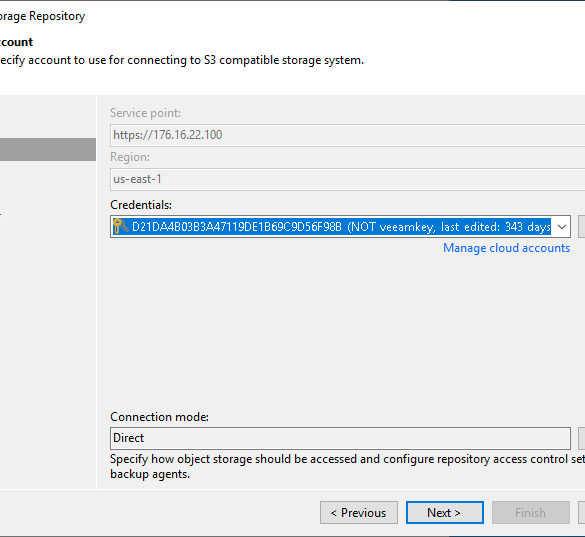Screen dimensions: 585x537
Task: Expand the Credentials dropdown arrow
Action: click(x=561, y=227)
